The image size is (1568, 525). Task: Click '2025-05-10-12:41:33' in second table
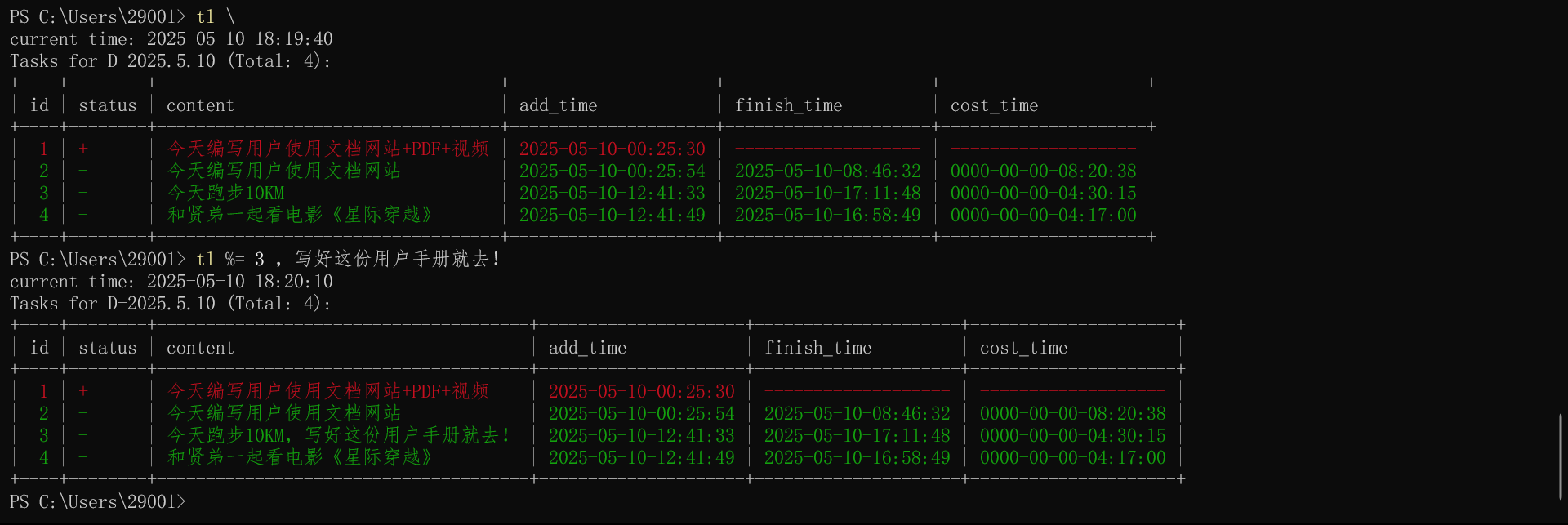(x=642, y=436)
